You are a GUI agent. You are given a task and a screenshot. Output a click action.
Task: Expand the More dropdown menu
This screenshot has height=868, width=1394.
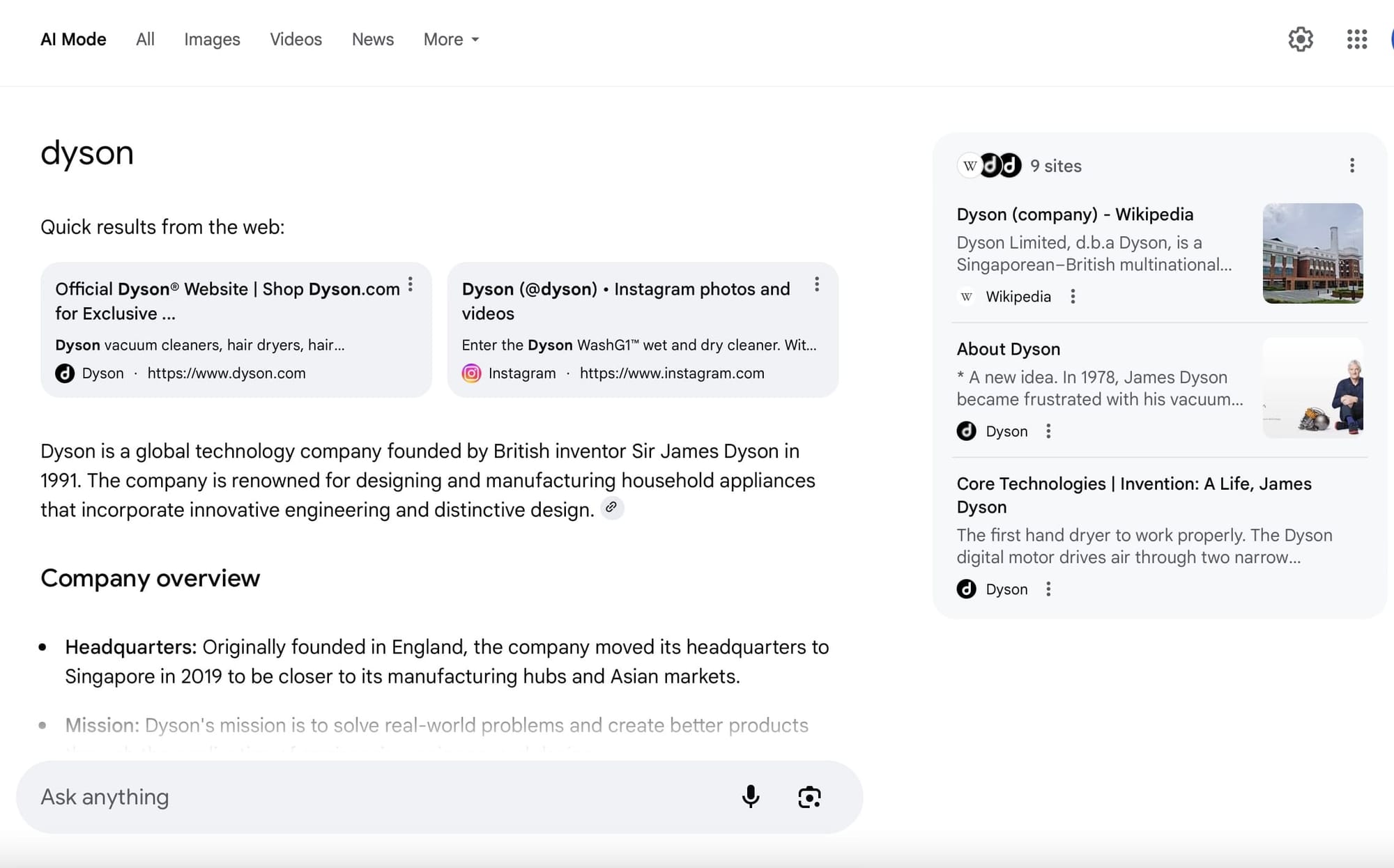451,40
